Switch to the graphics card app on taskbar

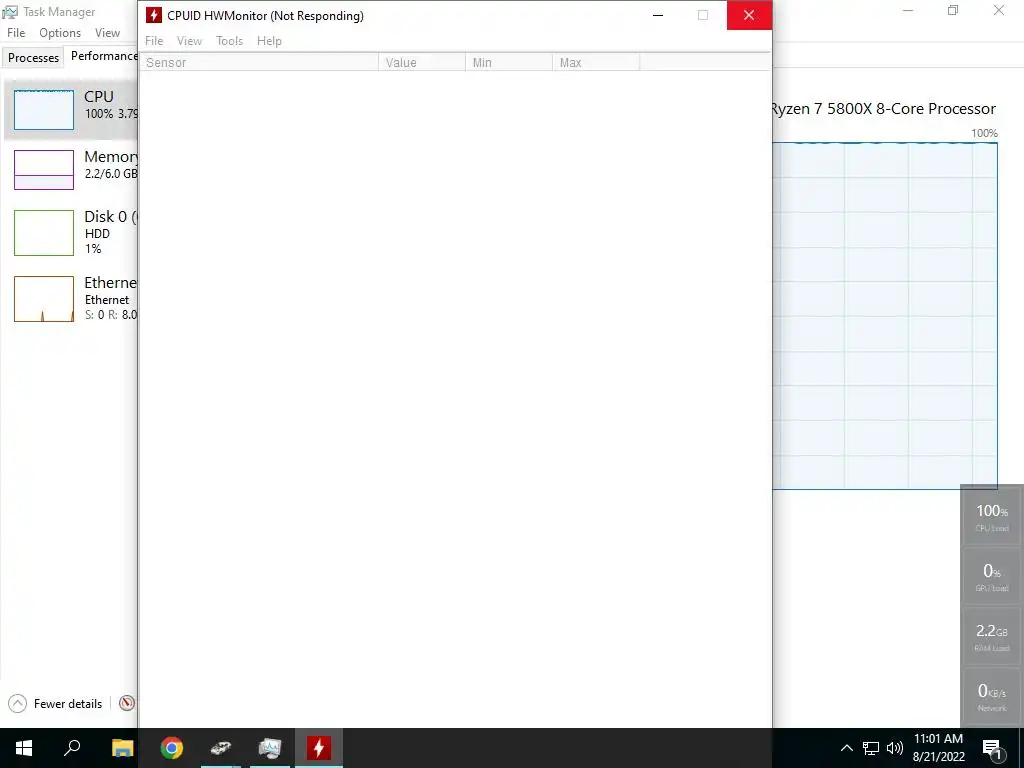[x=221, y=748]
